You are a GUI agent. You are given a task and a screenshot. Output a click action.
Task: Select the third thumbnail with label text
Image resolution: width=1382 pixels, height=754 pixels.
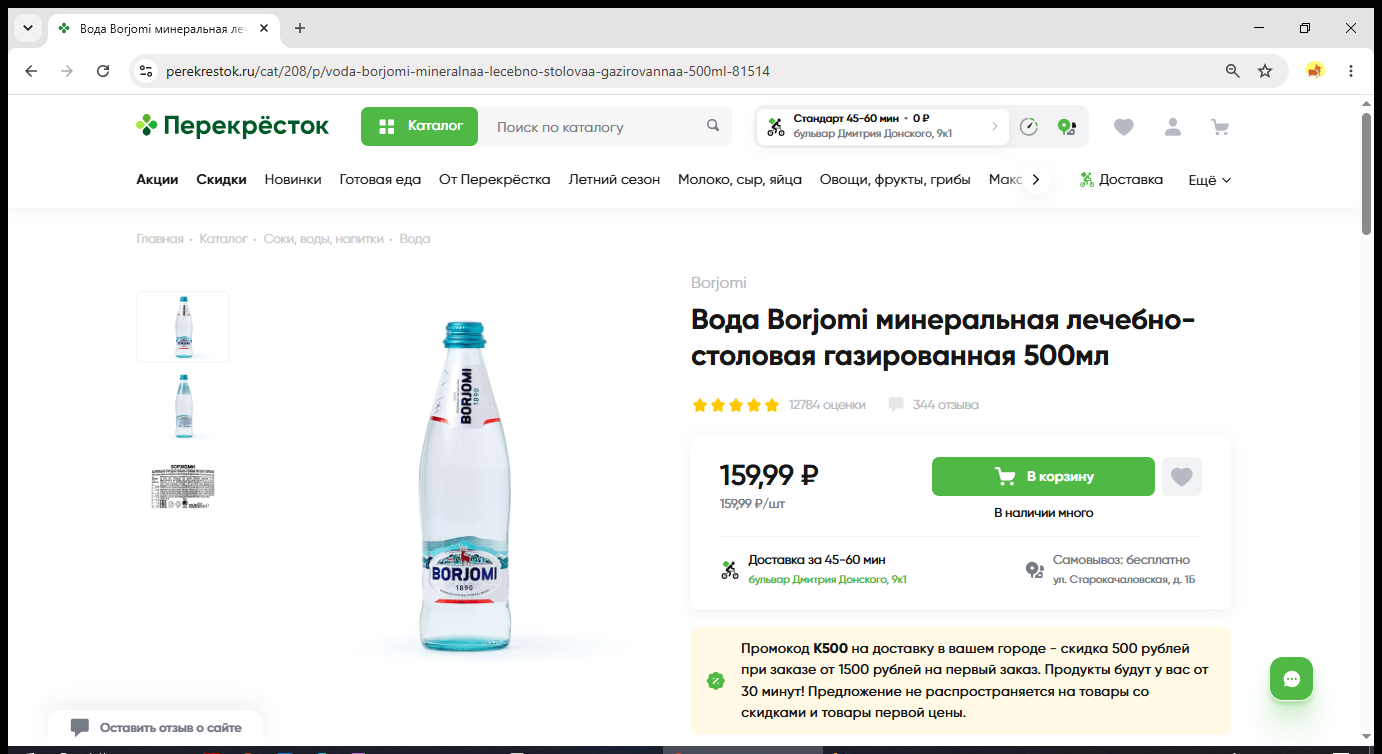[x=183, y=487]
